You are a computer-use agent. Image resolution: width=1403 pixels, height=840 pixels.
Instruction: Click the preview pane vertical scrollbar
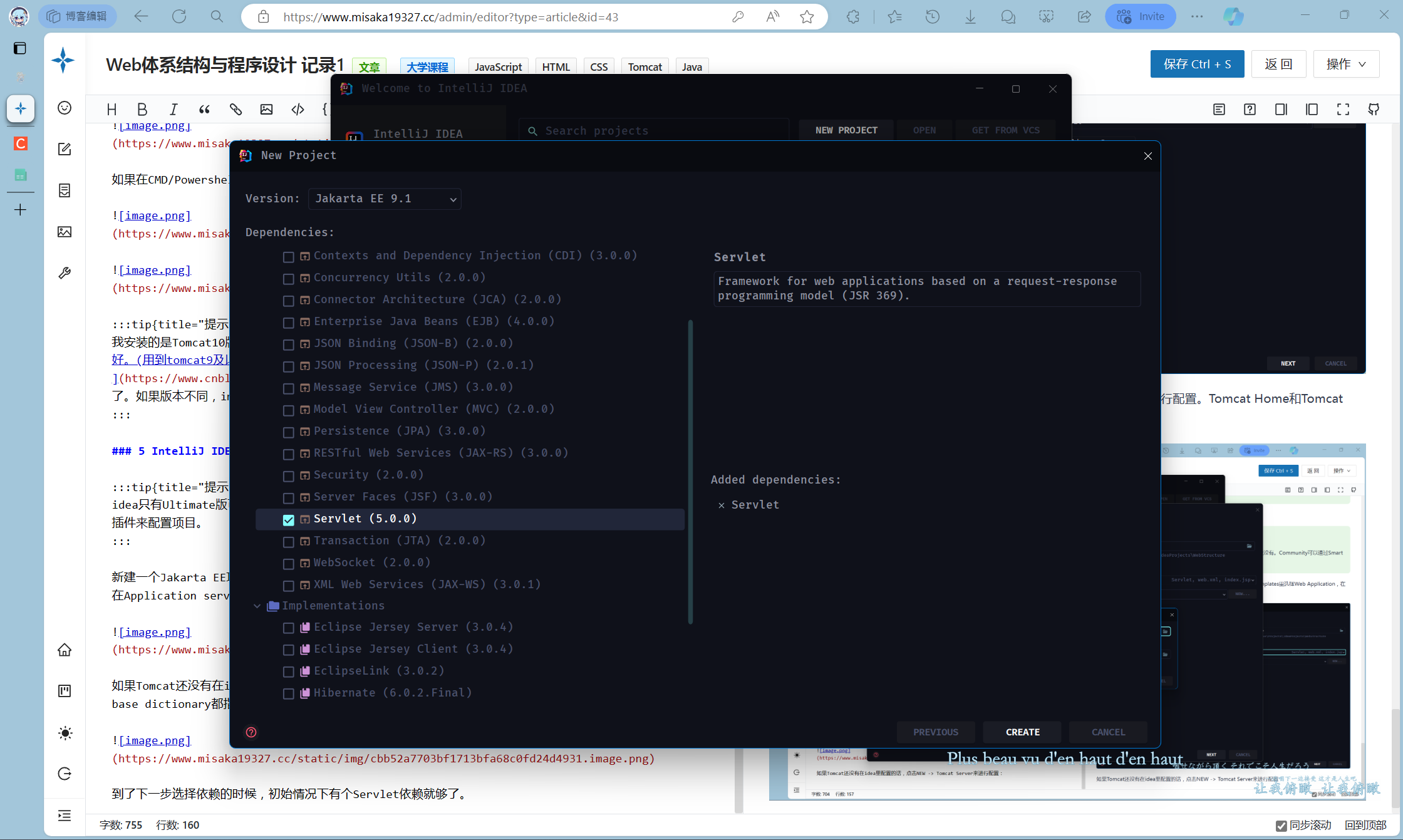[x=1394, y=759]
